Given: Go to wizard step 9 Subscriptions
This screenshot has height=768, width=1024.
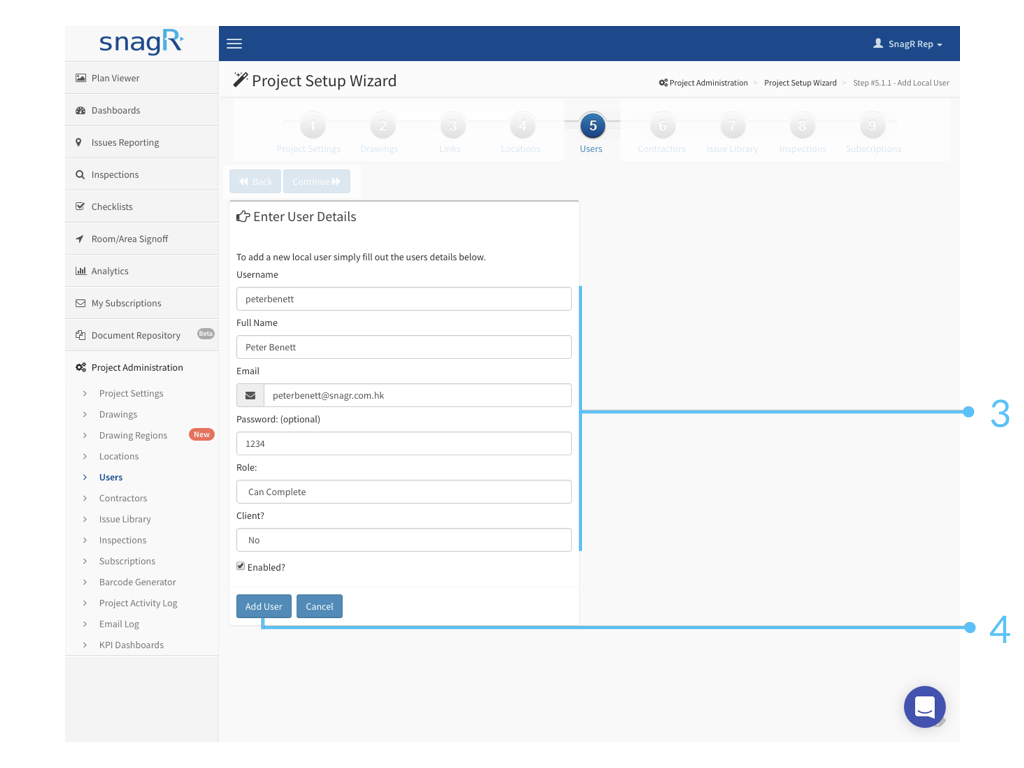Looking at the screenshot, I should click(x=872, y=126).
